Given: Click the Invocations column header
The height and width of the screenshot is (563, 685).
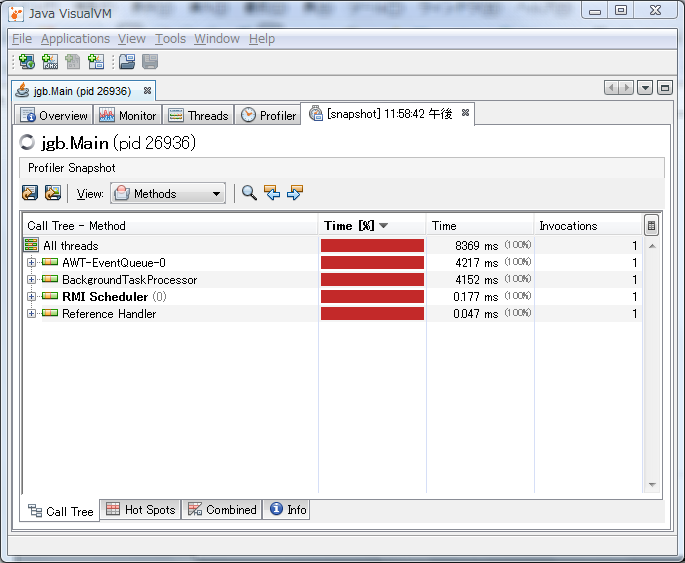Looking at the screenshot, I should point(588,225).
